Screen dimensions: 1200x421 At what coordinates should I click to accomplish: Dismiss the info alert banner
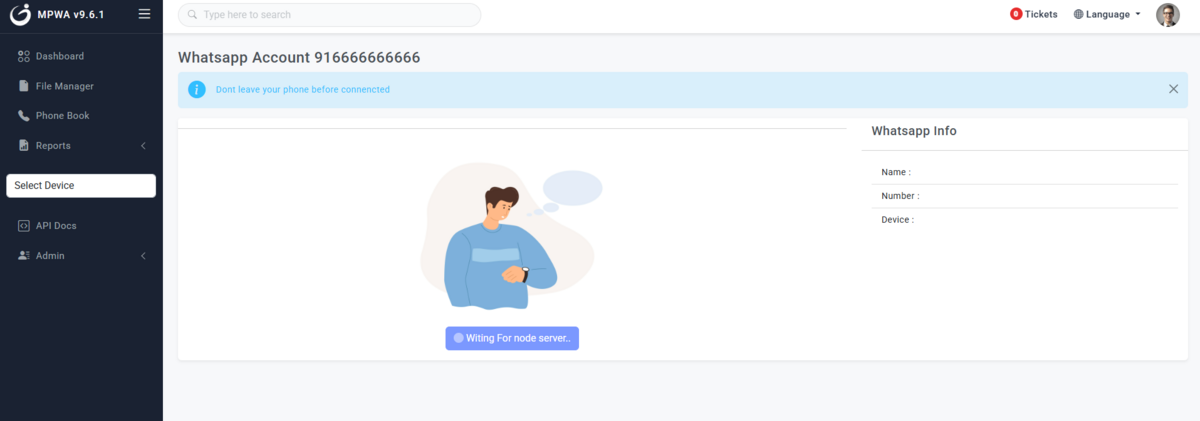pyautogui.click(x=1173, y=89)
